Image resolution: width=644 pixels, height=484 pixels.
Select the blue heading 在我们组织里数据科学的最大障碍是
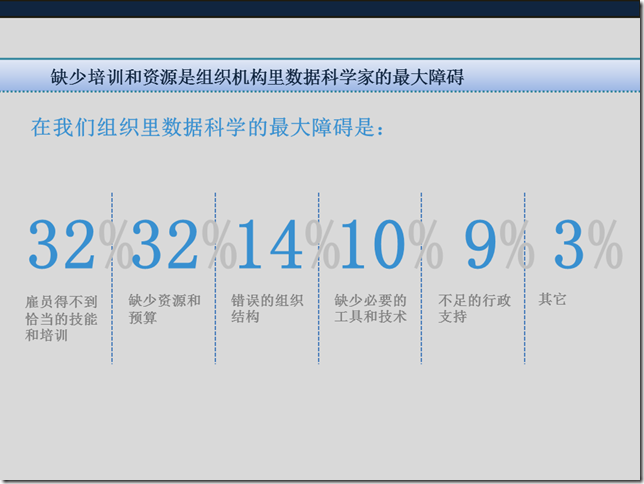coord(208,127)
